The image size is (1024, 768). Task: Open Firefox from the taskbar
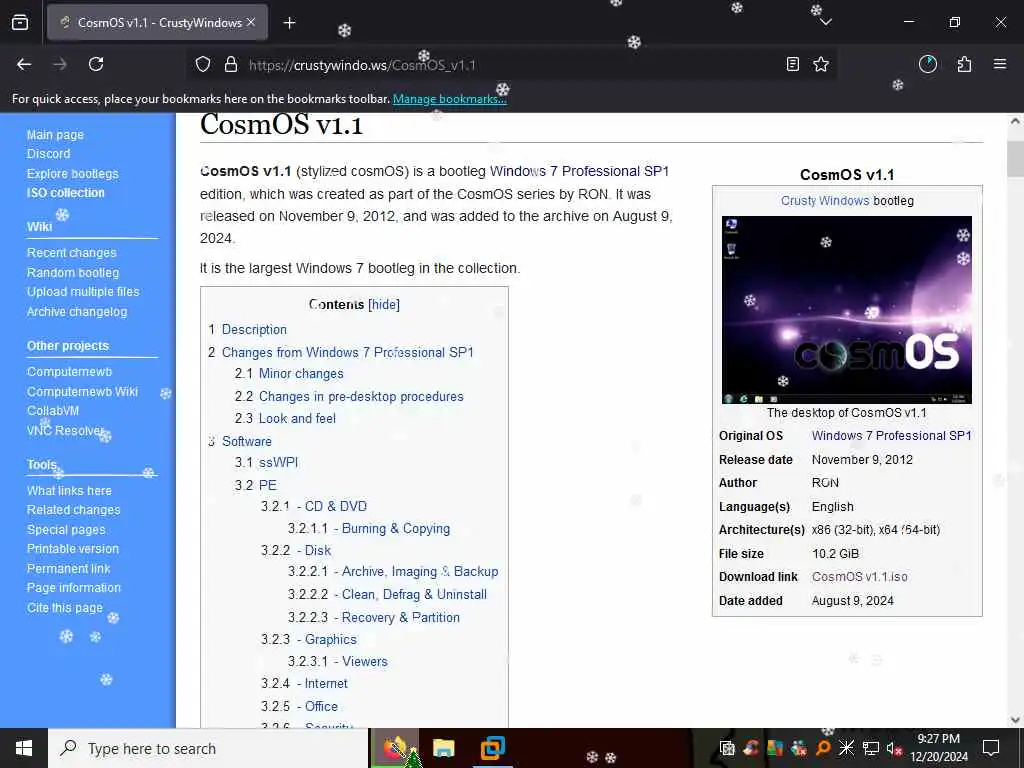pyautogui.click(x=396, y=748)
